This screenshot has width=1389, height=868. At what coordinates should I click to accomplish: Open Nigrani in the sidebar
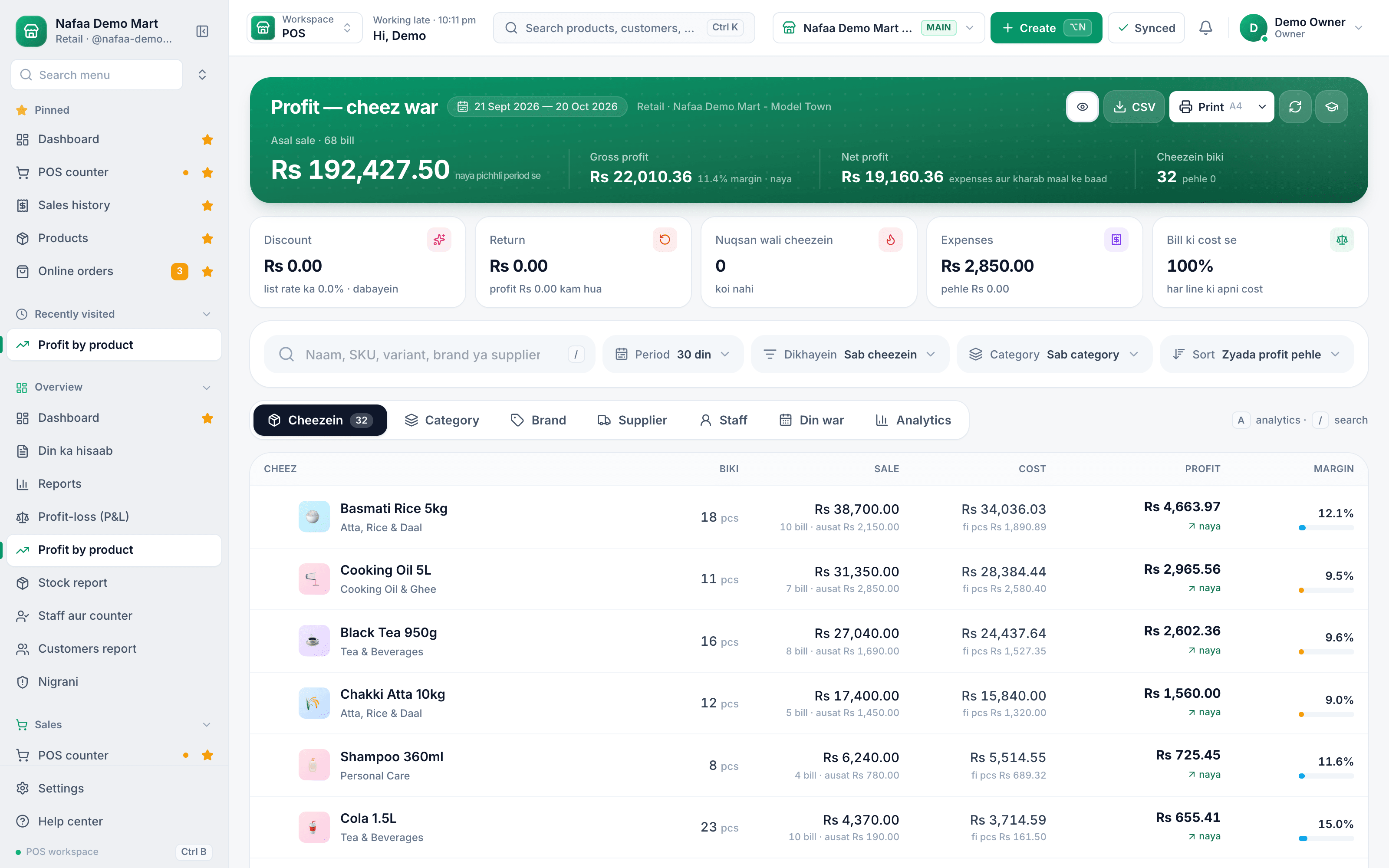(x=114, y=681)
